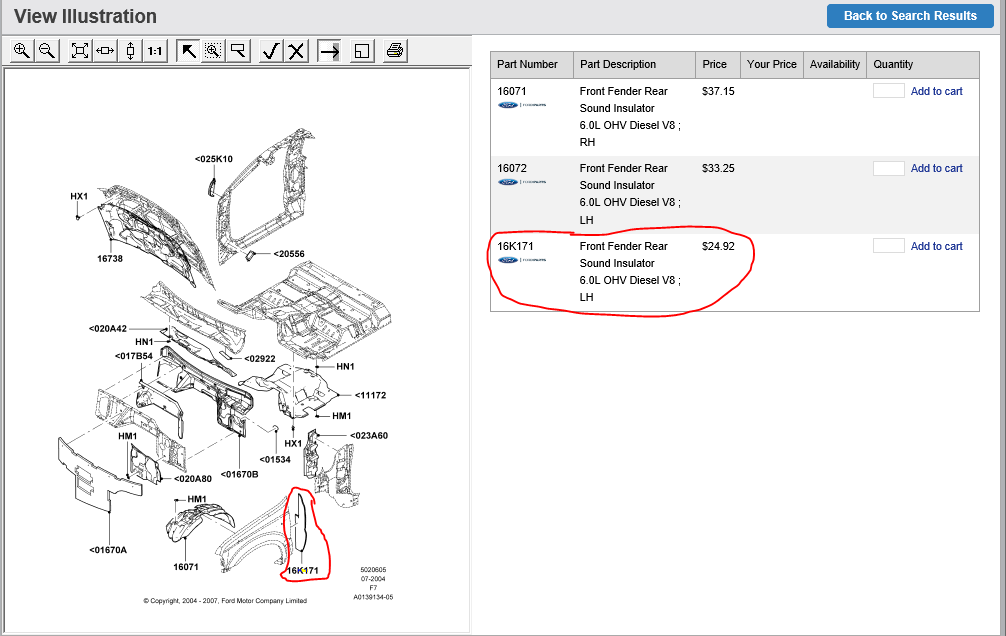This screenshot has width=1006, height=636.
Task: Add part 16072 to cart
Action: pos(937,168)
